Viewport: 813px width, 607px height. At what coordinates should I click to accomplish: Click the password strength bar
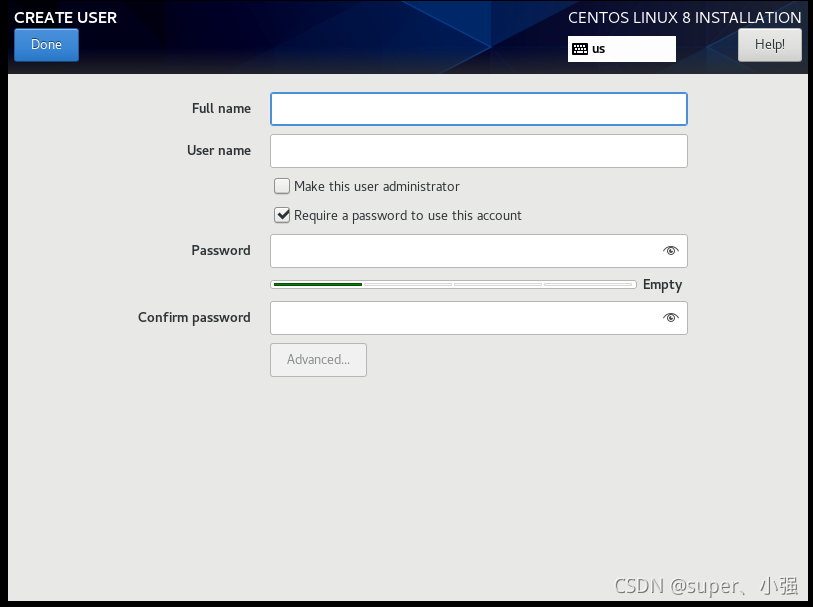point(453,284)
